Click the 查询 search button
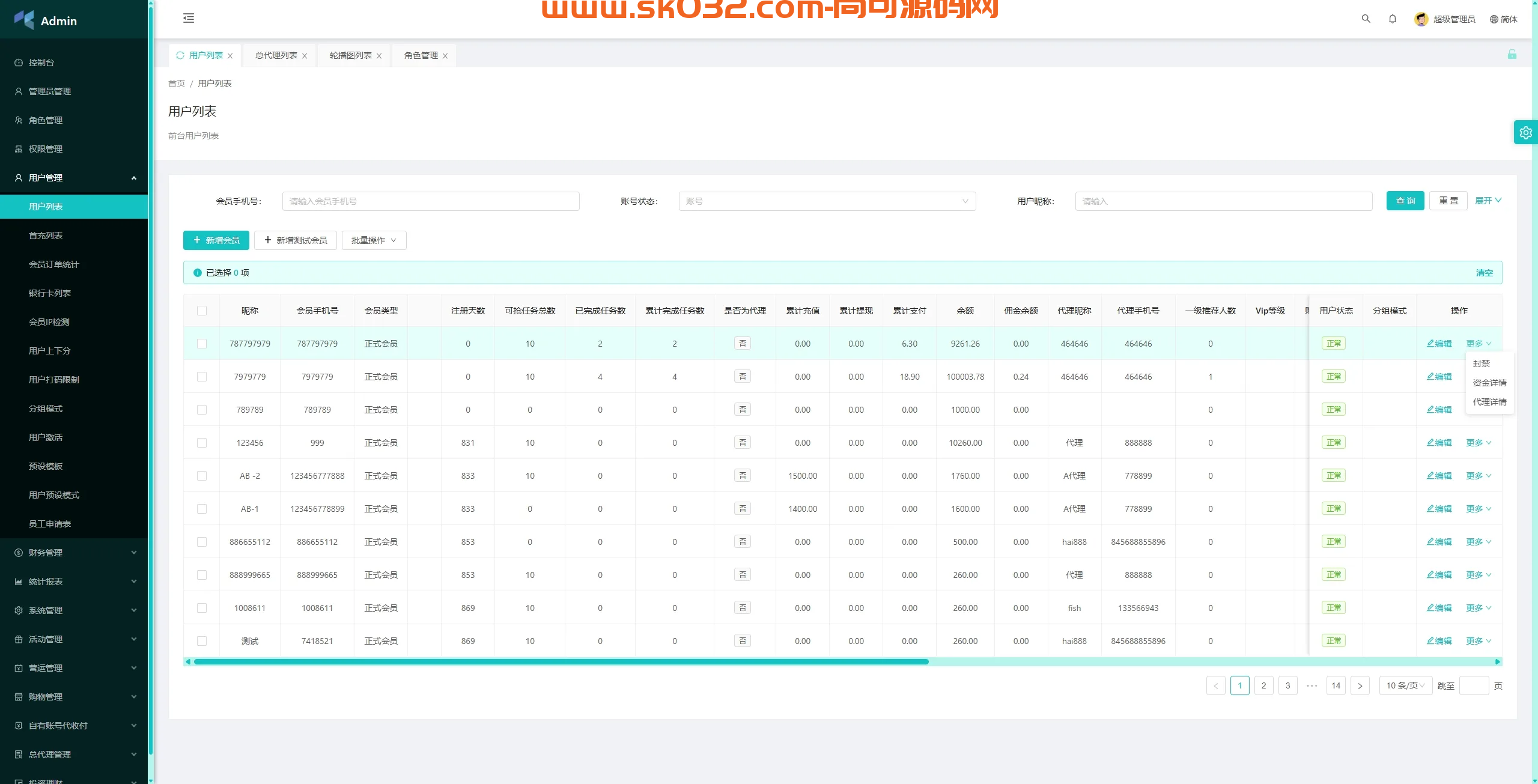1538x784 pixels. click(1405, 201)
